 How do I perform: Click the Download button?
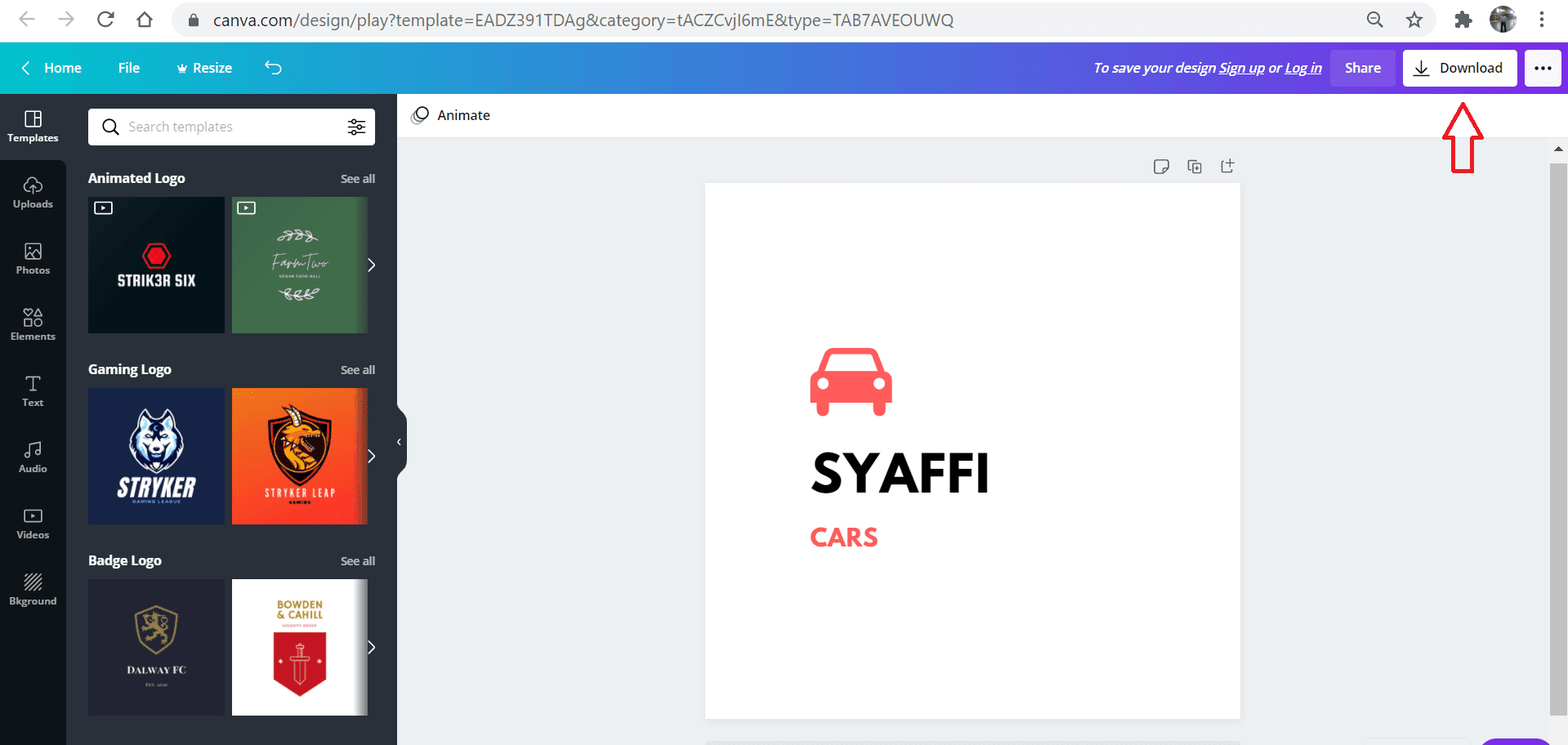(1459, 68)
